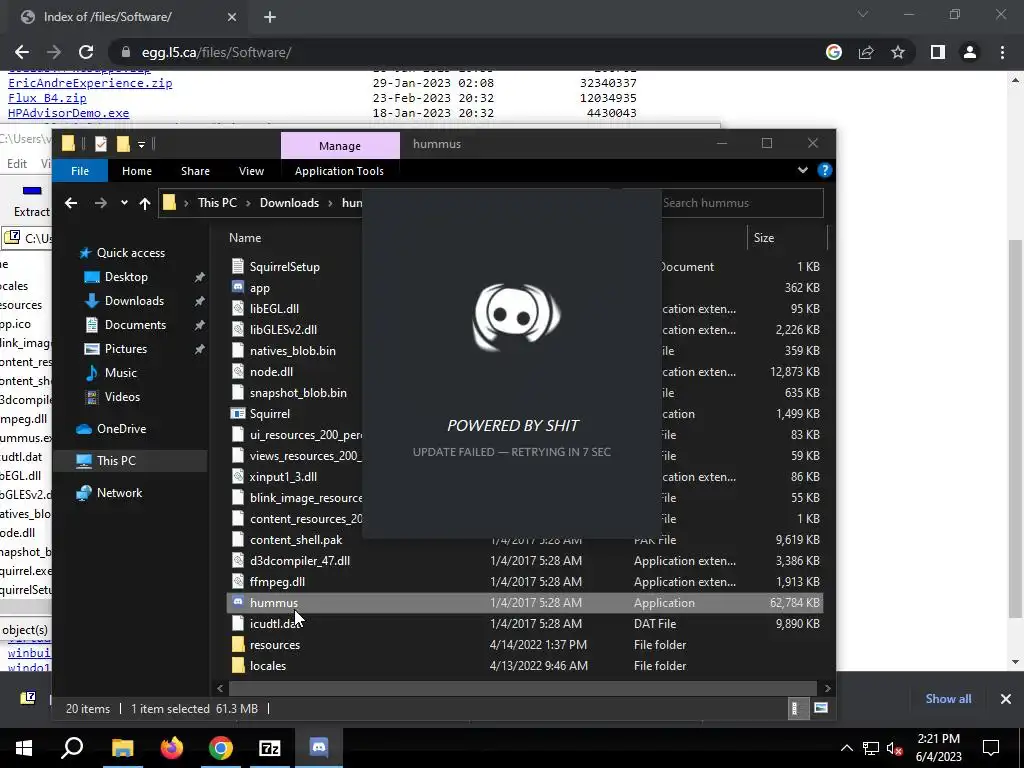Select ffmpeg.dll file
This screenshot has height=768, width=1024.
277,582
